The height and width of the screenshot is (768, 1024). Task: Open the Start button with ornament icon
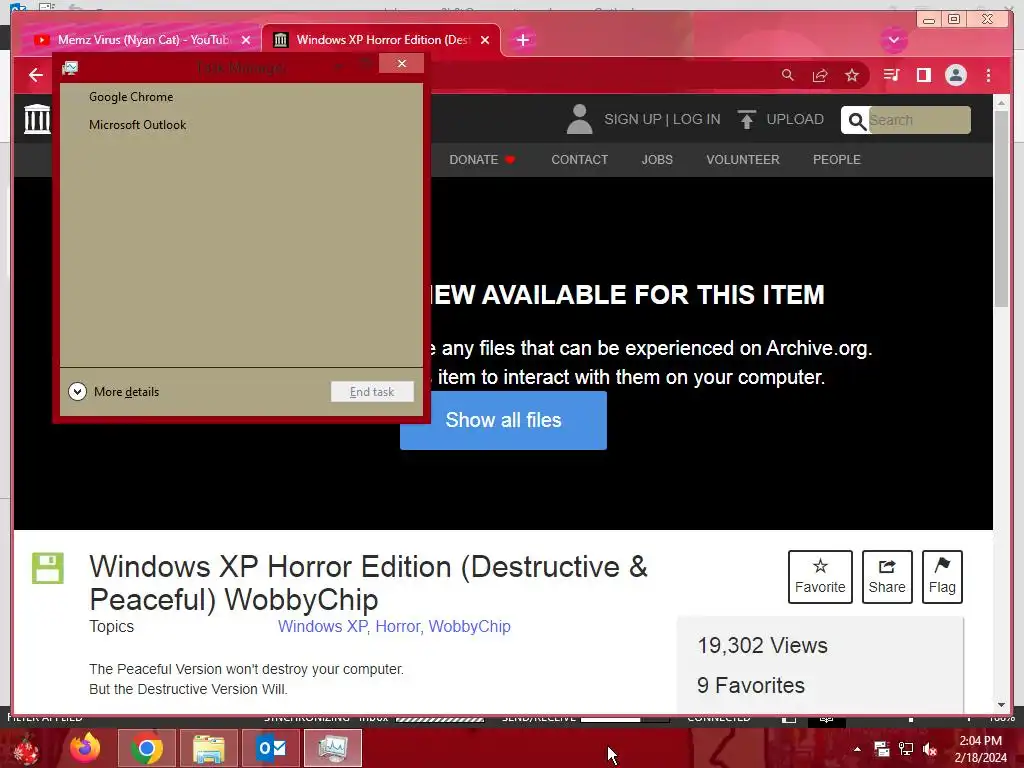(25, 749)
